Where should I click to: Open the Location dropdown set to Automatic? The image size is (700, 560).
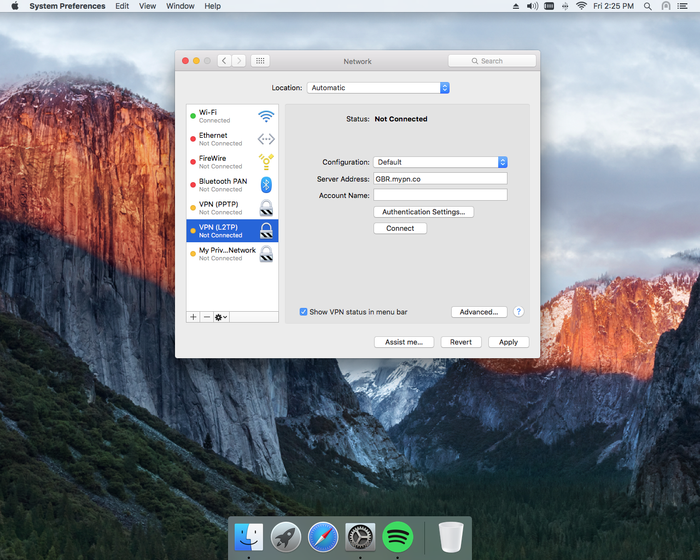(378, 88)
